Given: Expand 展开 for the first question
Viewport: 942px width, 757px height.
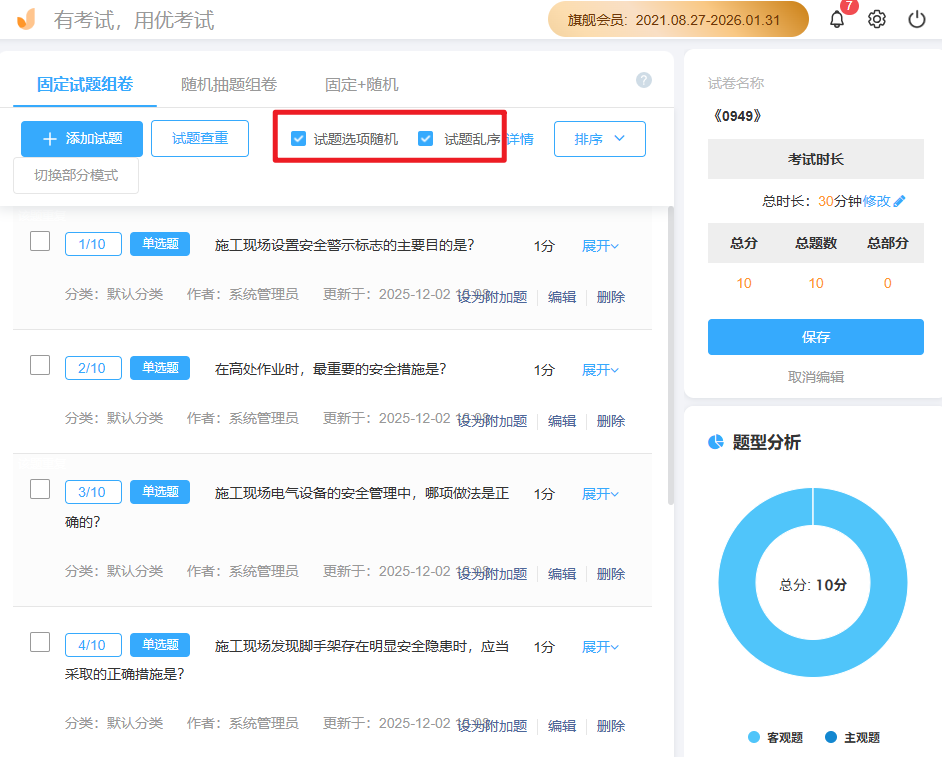Looking at the screenshot, I should tap(599, 244).
